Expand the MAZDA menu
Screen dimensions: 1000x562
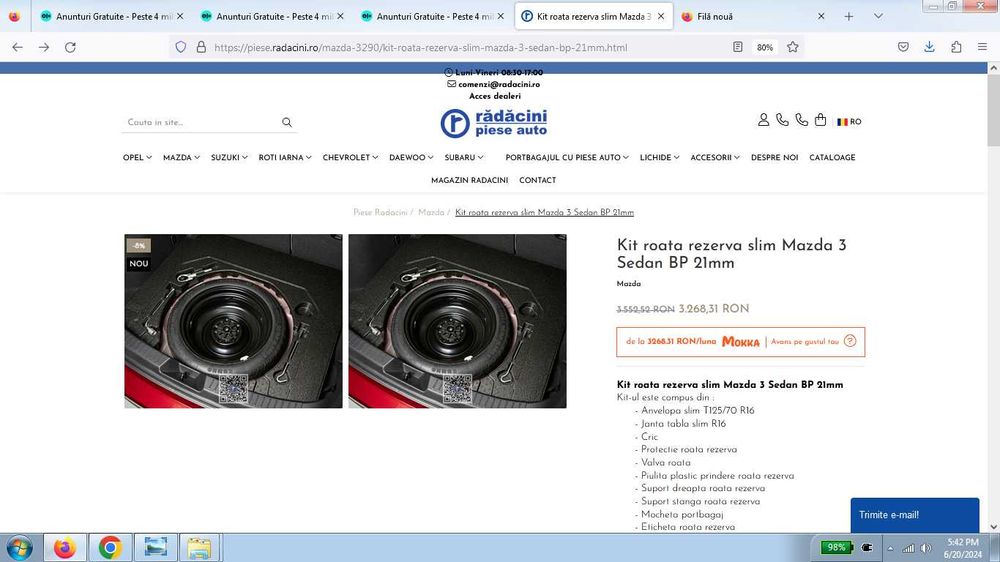[181, 158]
